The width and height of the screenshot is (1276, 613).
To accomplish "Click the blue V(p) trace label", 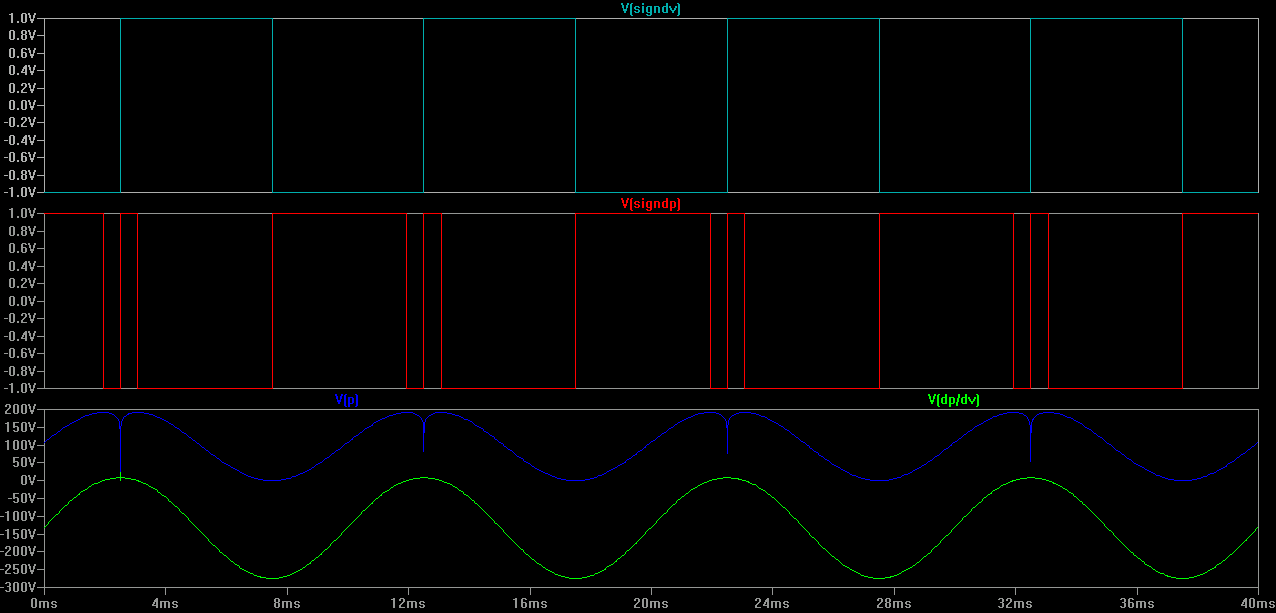I will (x=346, y=400).
